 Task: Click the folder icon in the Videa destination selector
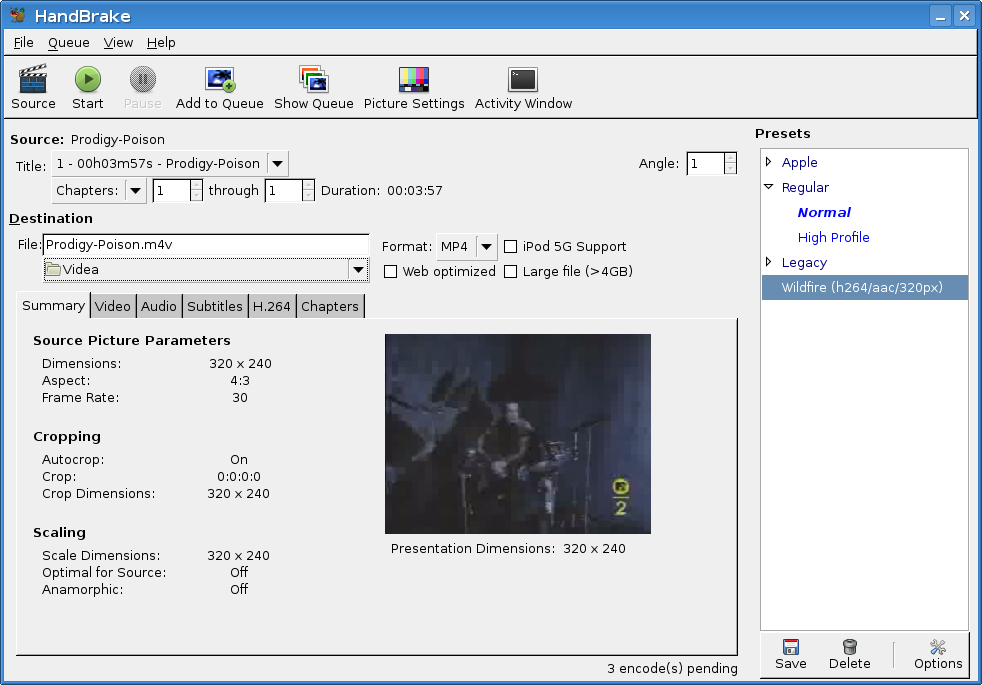tap(53, 270)
